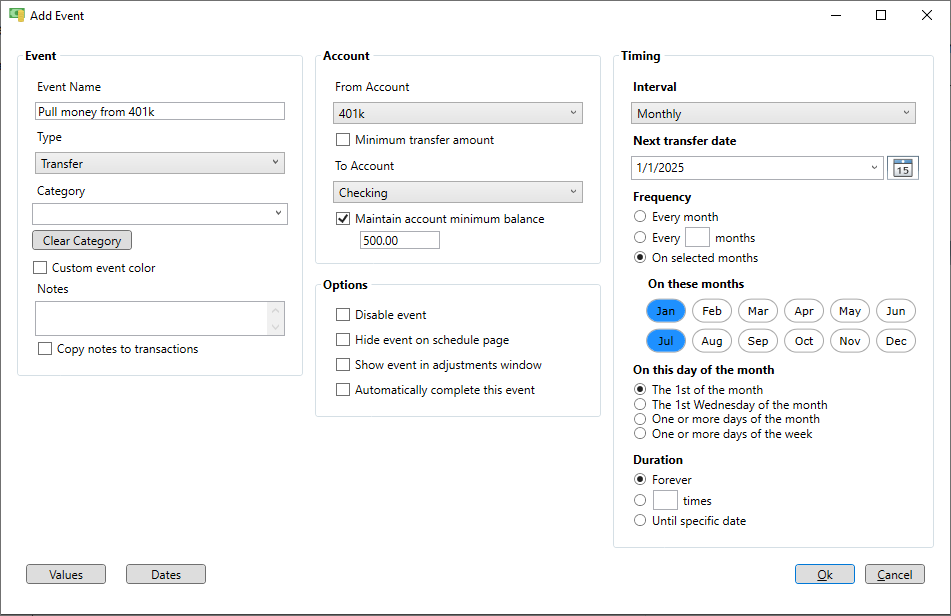Viewport: 951px width, 616px height.
Task: Click the Event Name text field
Action: (160, 112)
